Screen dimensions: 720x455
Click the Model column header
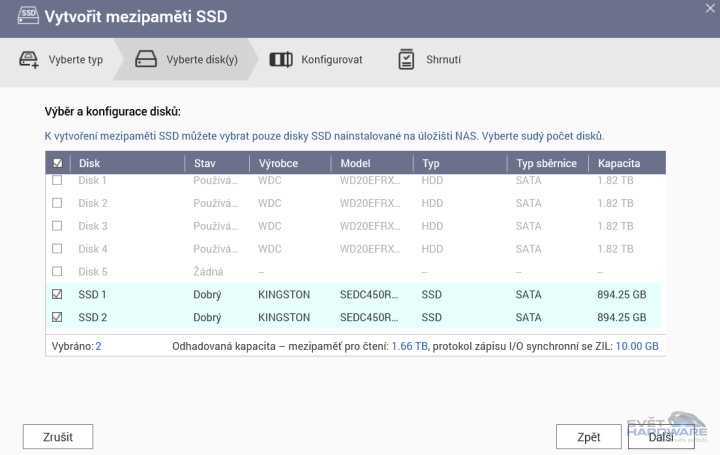pos(355,163)
